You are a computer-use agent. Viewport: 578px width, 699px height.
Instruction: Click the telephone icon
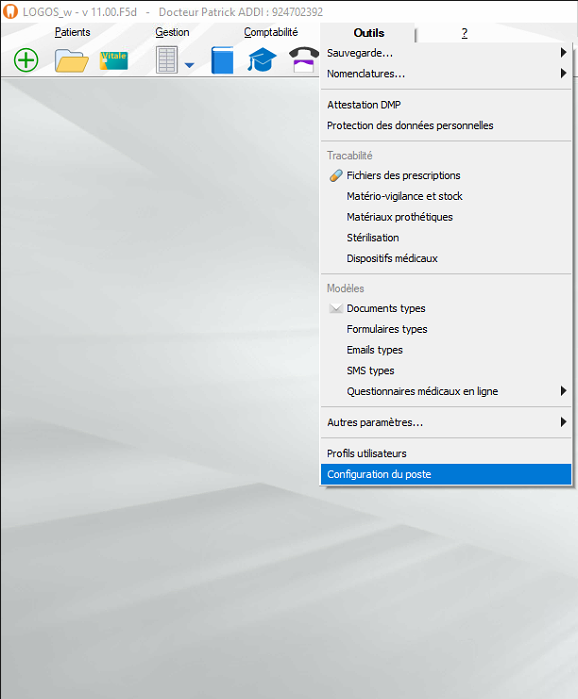[x=304, y=60]
